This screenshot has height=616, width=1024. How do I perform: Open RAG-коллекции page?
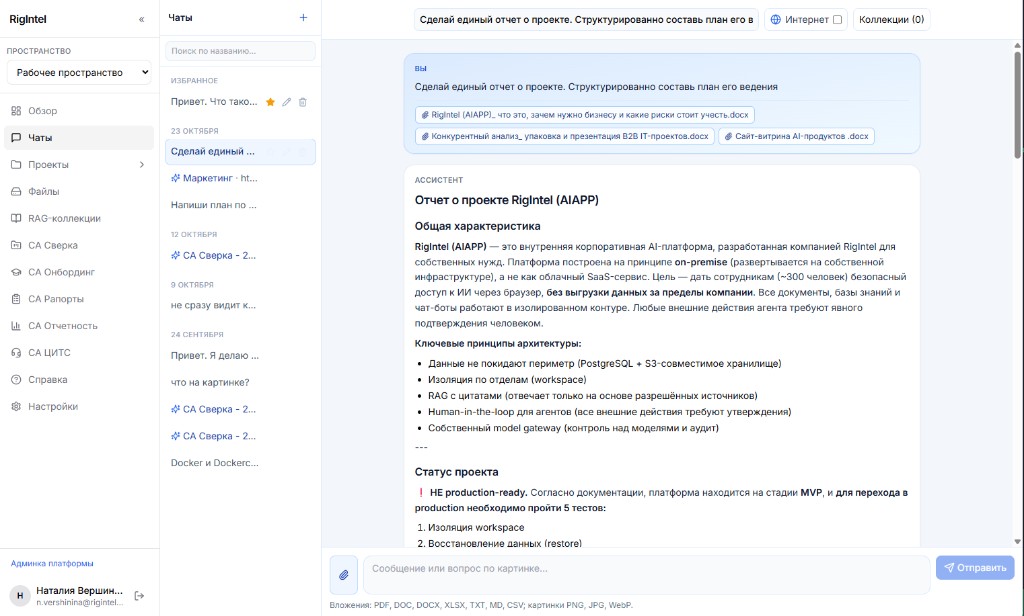[79, 218]
